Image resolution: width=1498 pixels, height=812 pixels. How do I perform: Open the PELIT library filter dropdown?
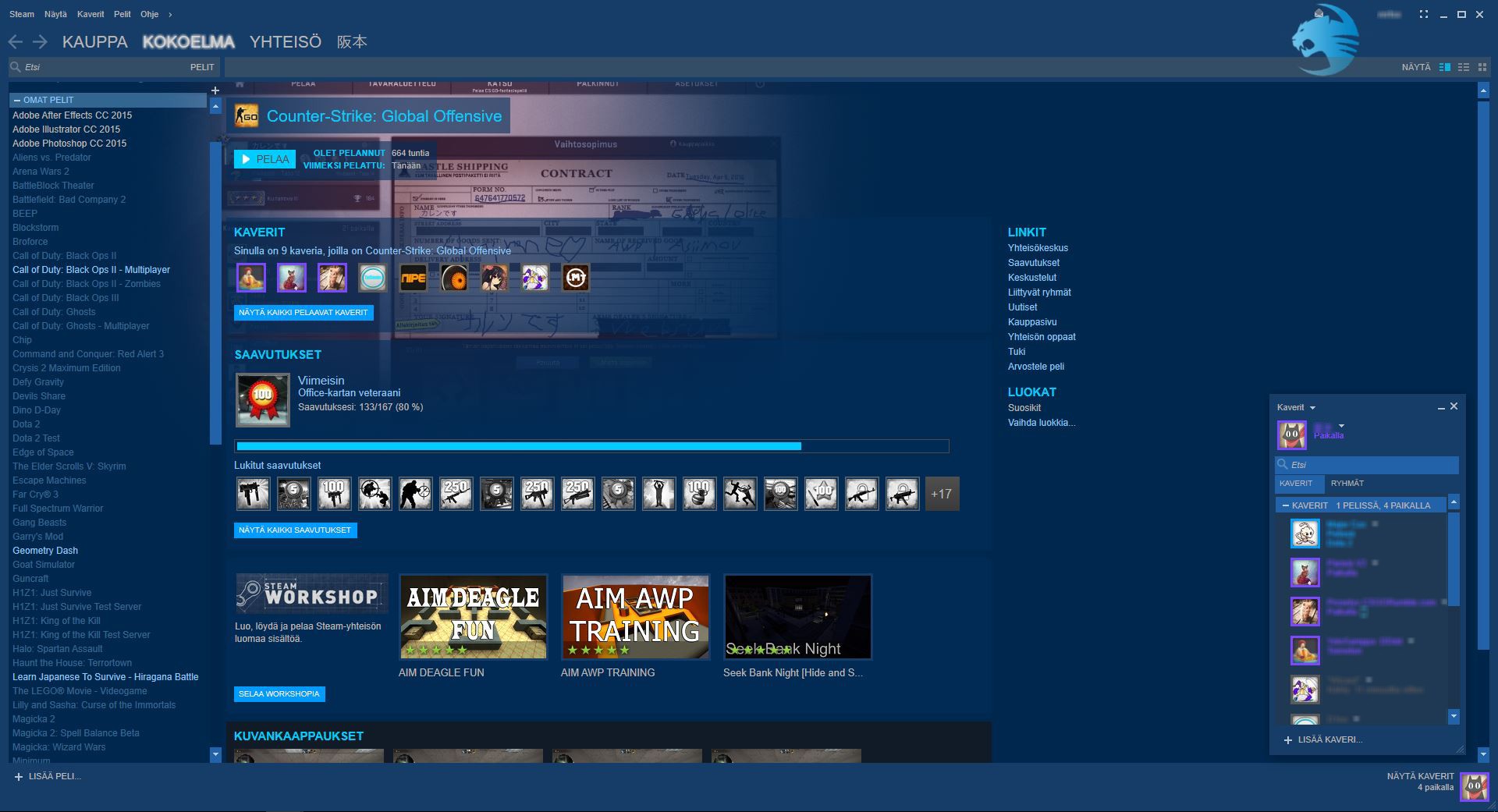202,67
